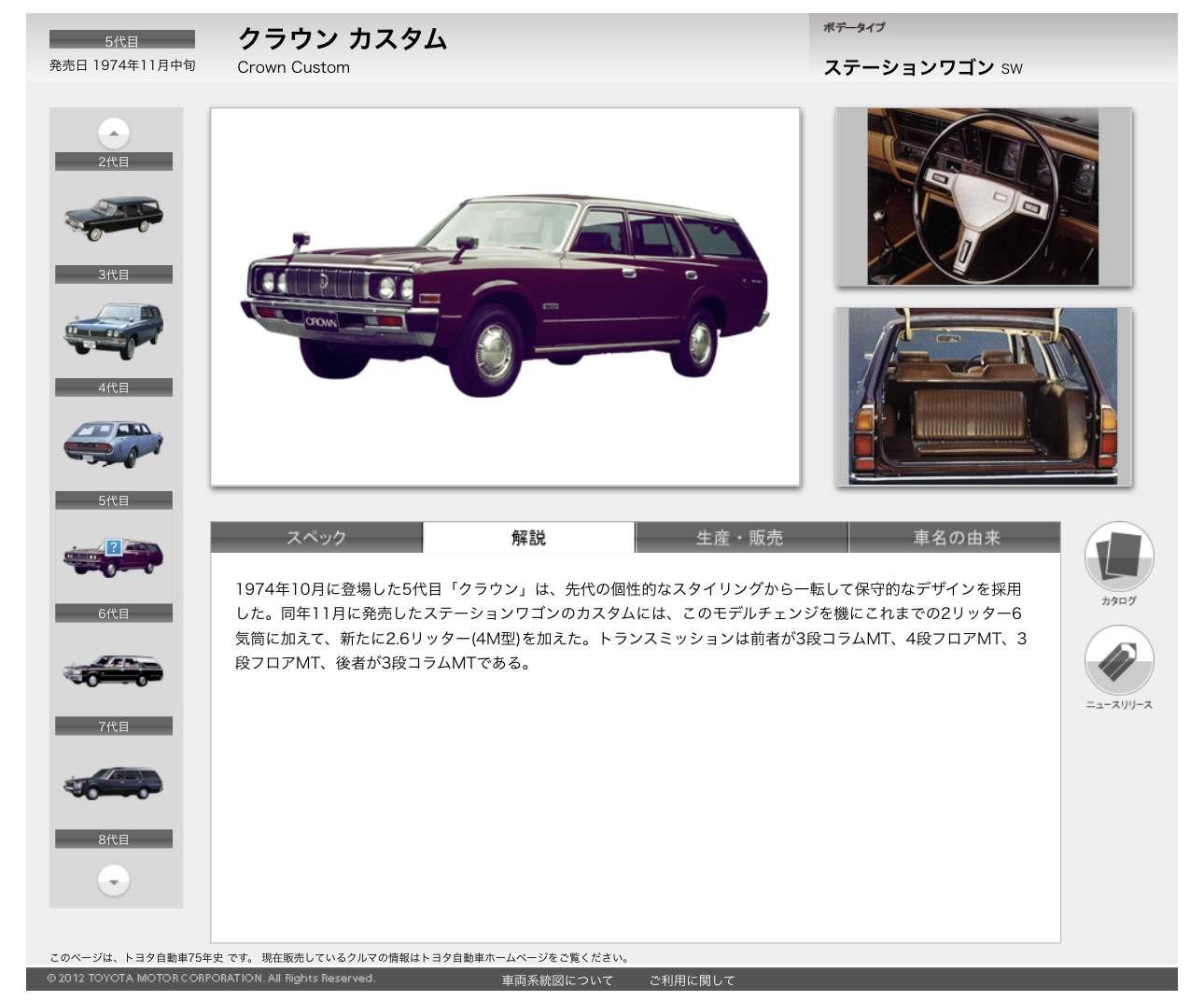The width and height of the screenshot is (1204, 1001).
Task: Switch to the 生産・販売 tab
Action: 740,538
